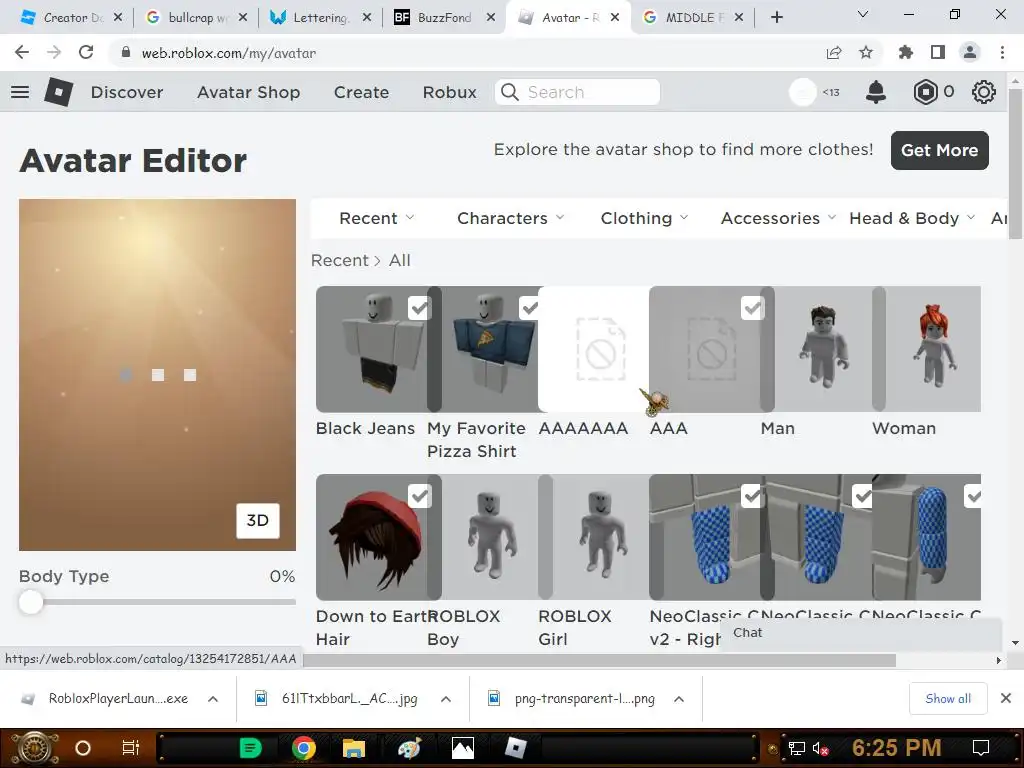
Task: Click the Get More button
Action: pyautogui.click(x=939, y=150)
